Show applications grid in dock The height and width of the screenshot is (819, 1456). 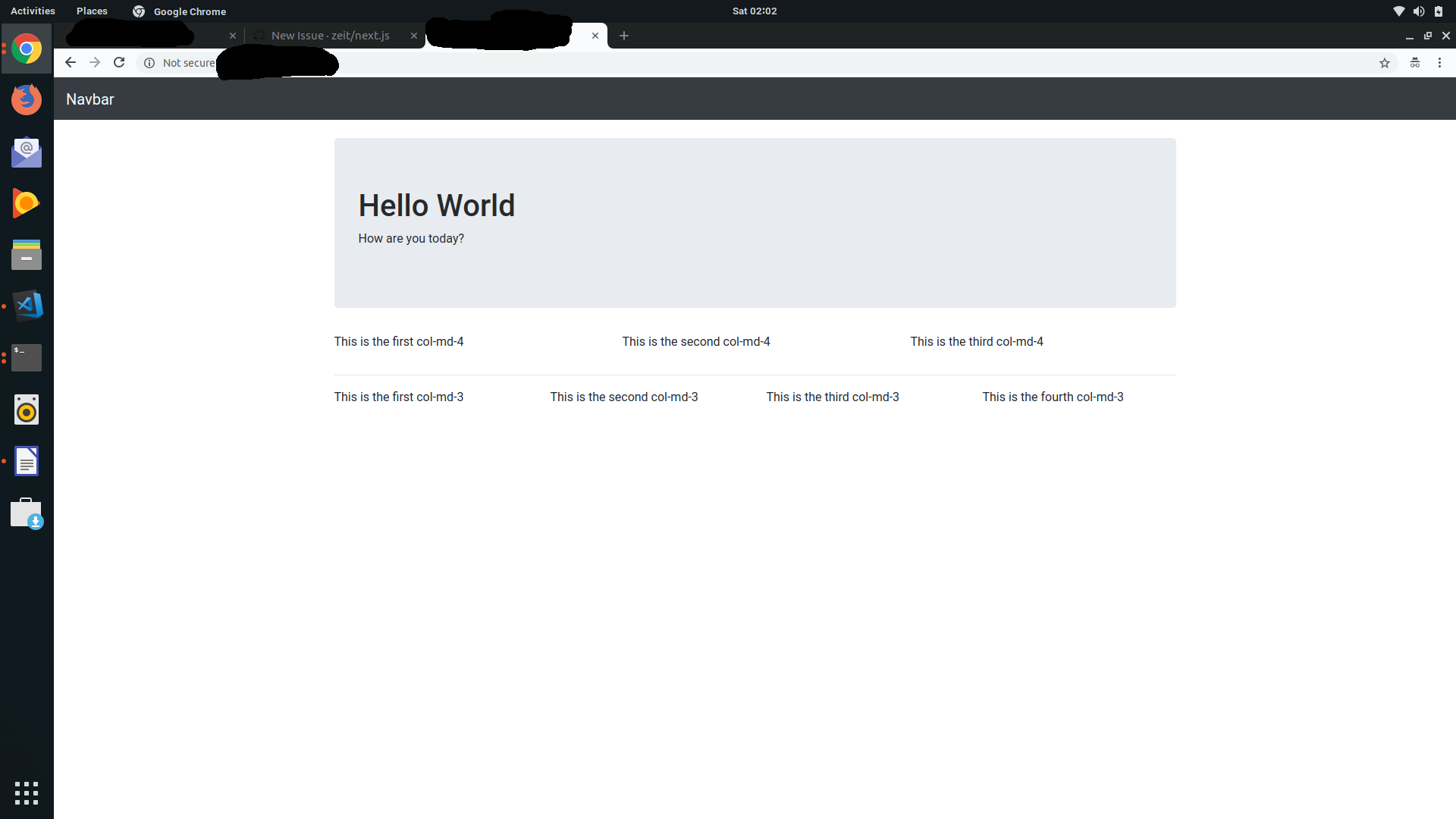27,793
